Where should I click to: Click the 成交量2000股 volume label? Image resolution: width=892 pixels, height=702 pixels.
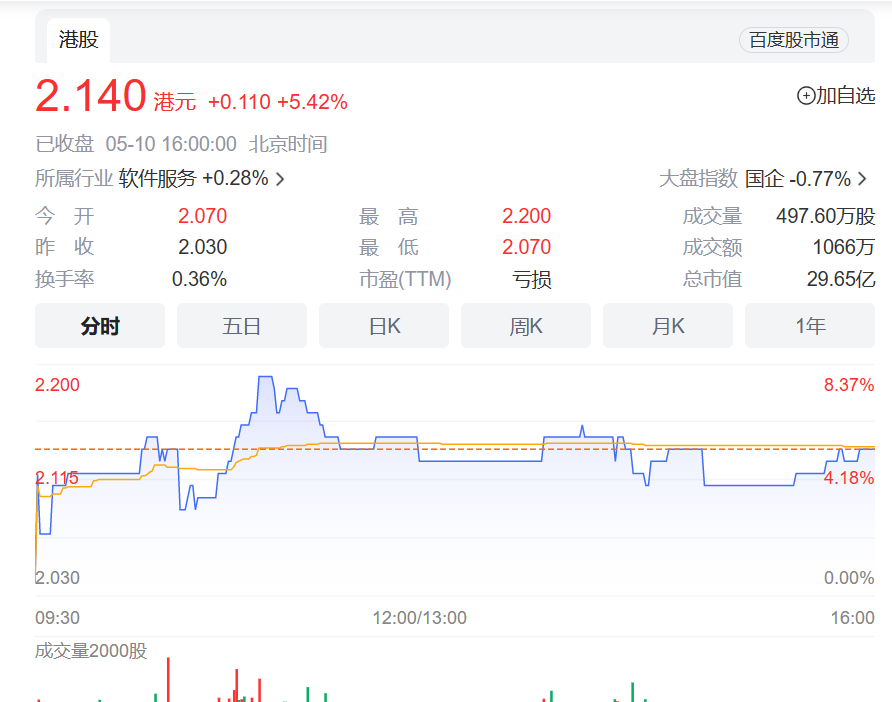[x=91, y=651]
